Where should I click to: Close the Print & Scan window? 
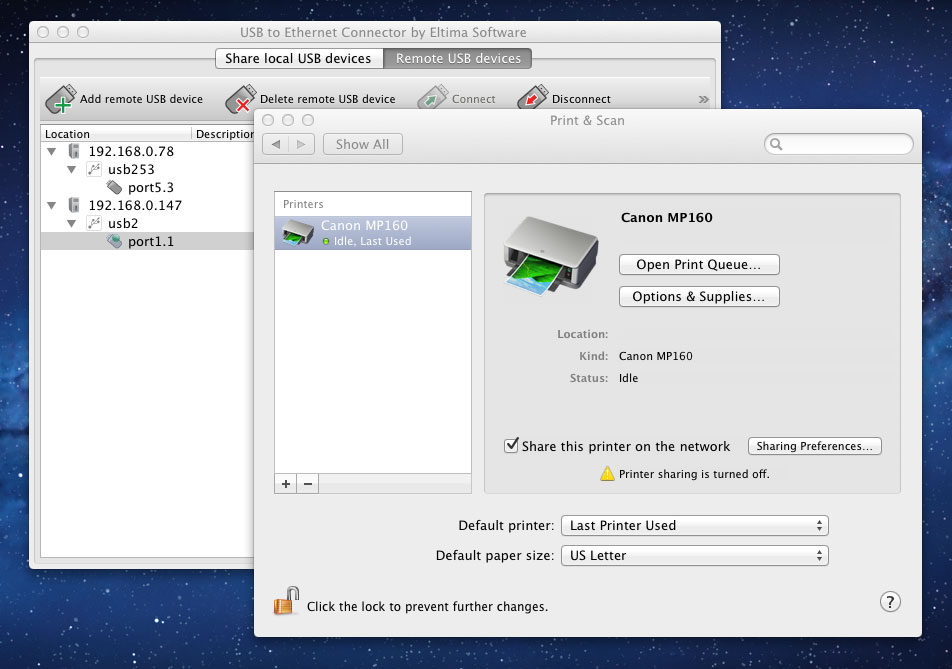point(268,120)
